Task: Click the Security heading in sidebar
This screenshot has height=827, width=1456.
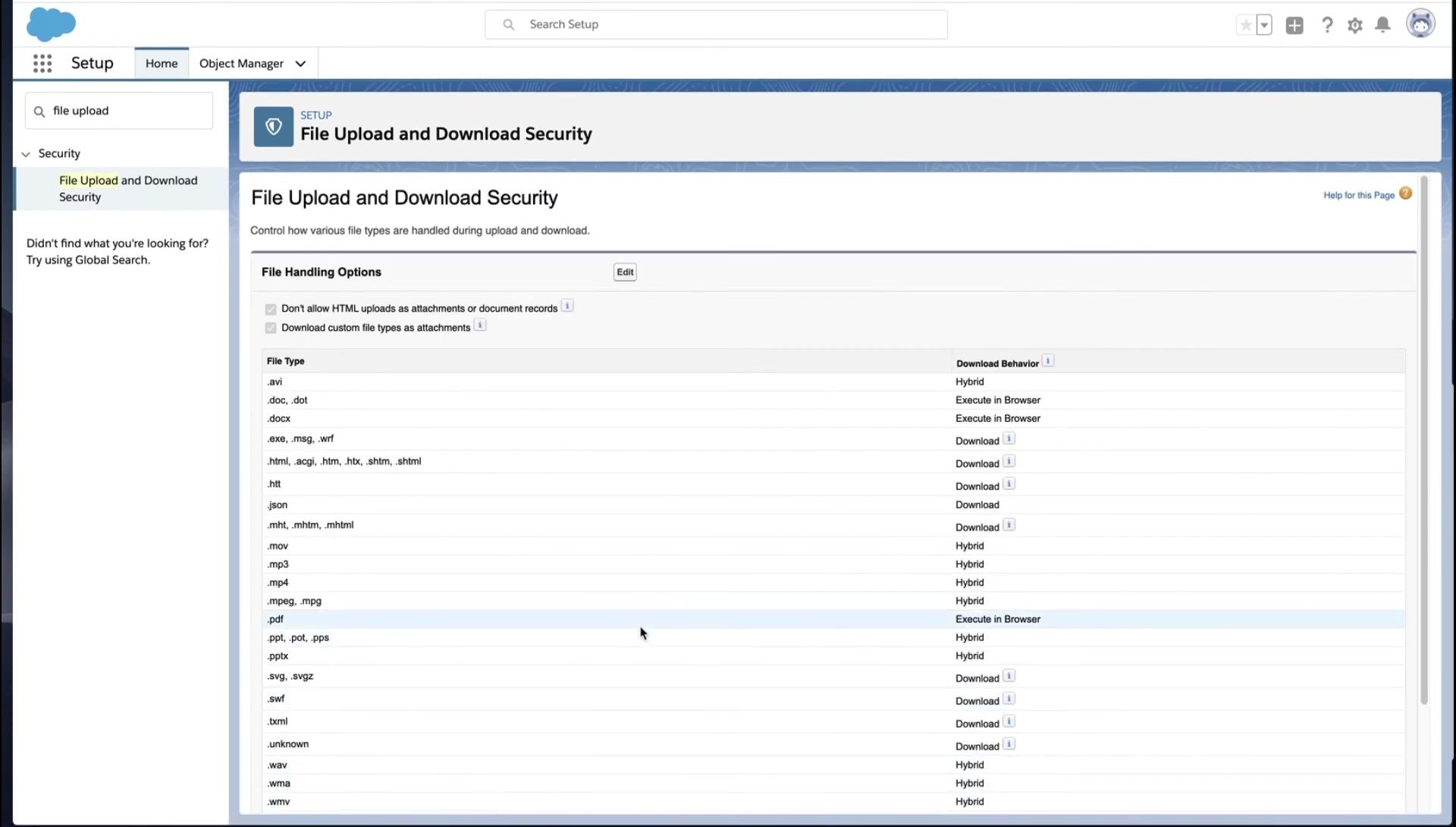Action: pyautogui.click(x=59, y=153)
